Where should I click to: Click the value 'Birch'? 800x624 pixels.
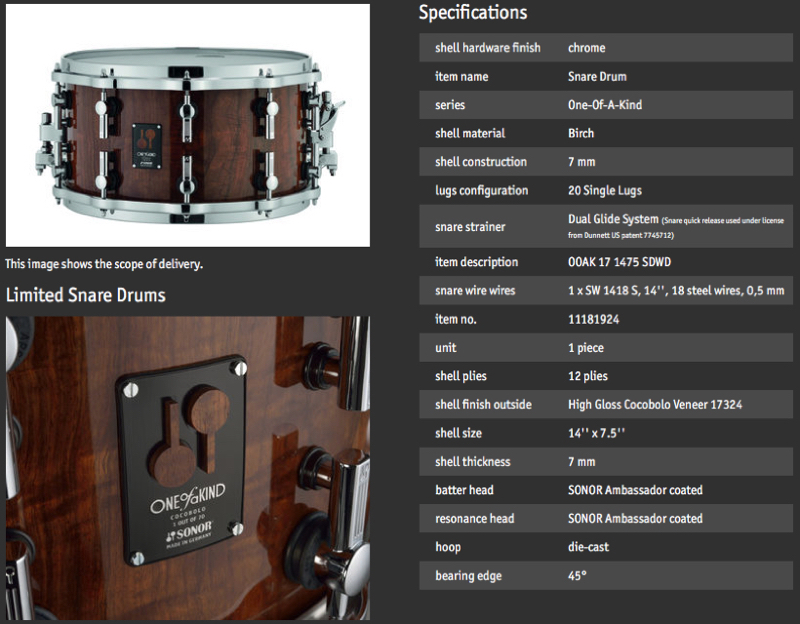pyautogui.click(x=581, y=133)
